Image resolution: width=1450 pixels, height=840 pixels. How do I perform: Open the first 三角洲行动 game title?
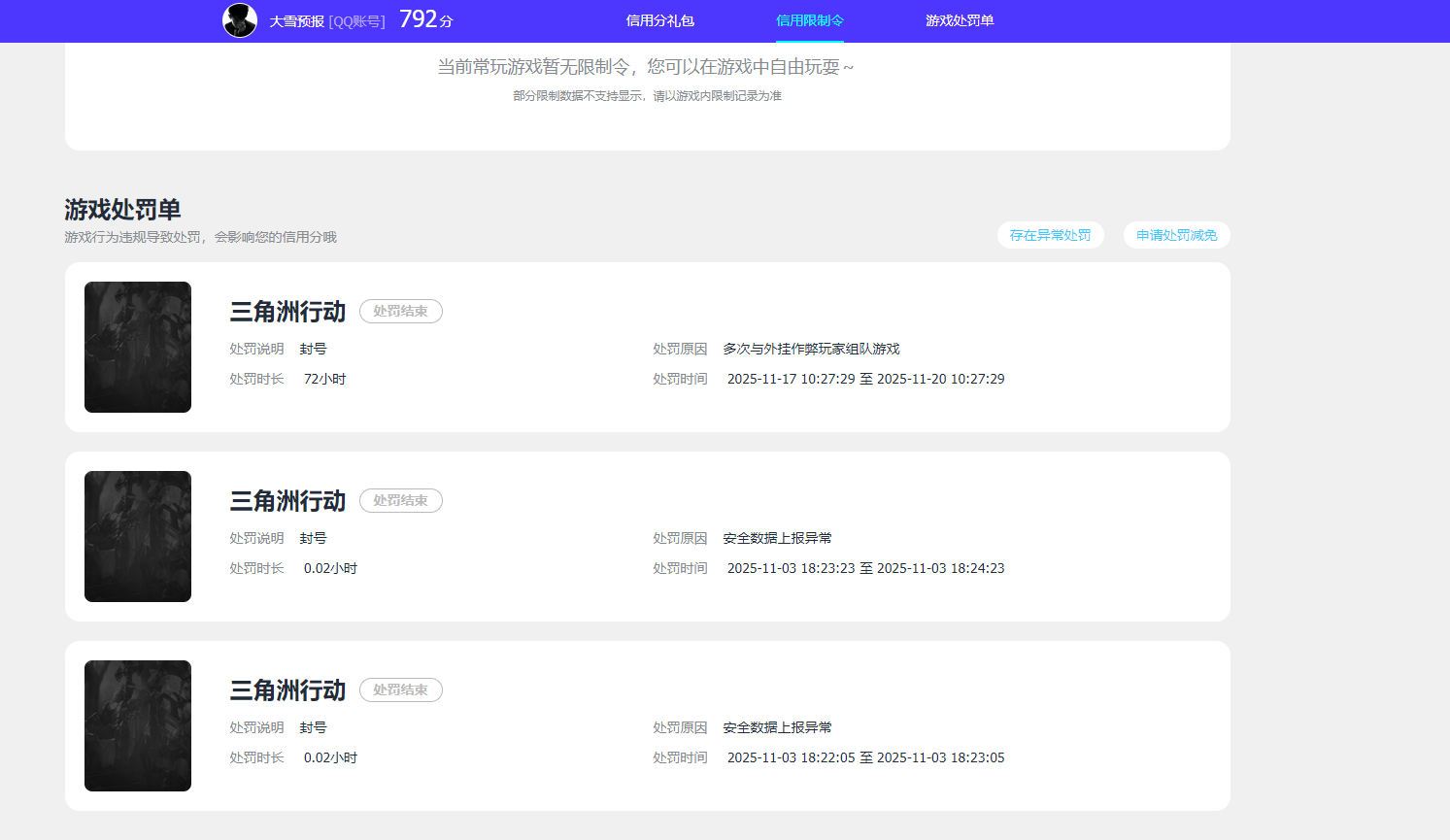point(287,312)
